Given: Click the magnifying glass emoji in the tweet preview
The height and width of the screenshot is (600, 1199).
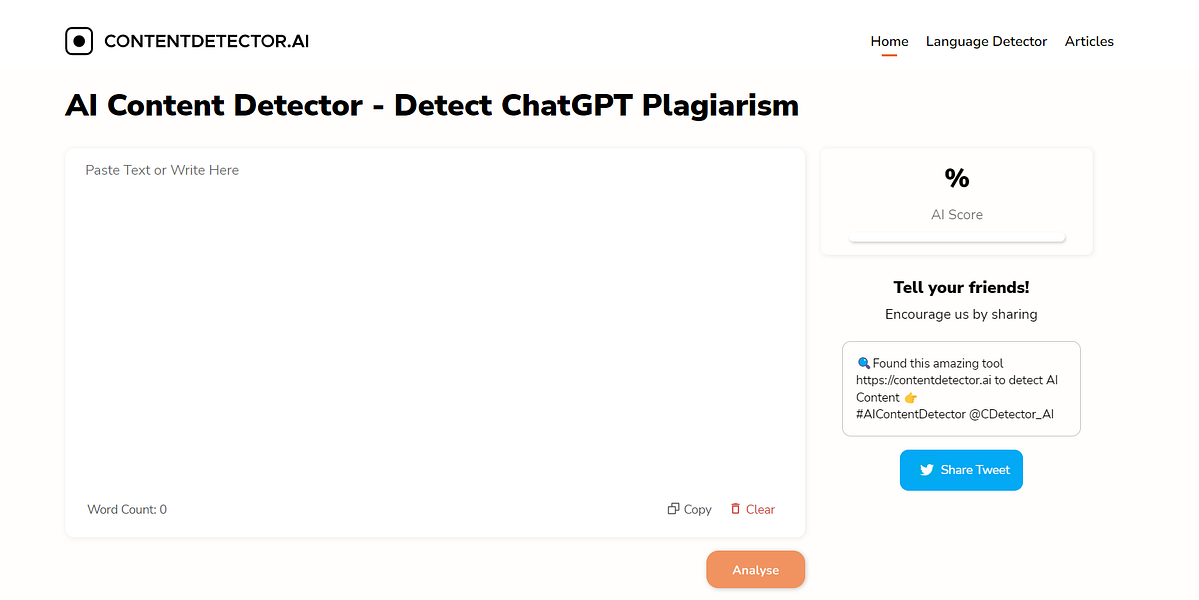Looking at the screenshot, I should pos(864,362).
